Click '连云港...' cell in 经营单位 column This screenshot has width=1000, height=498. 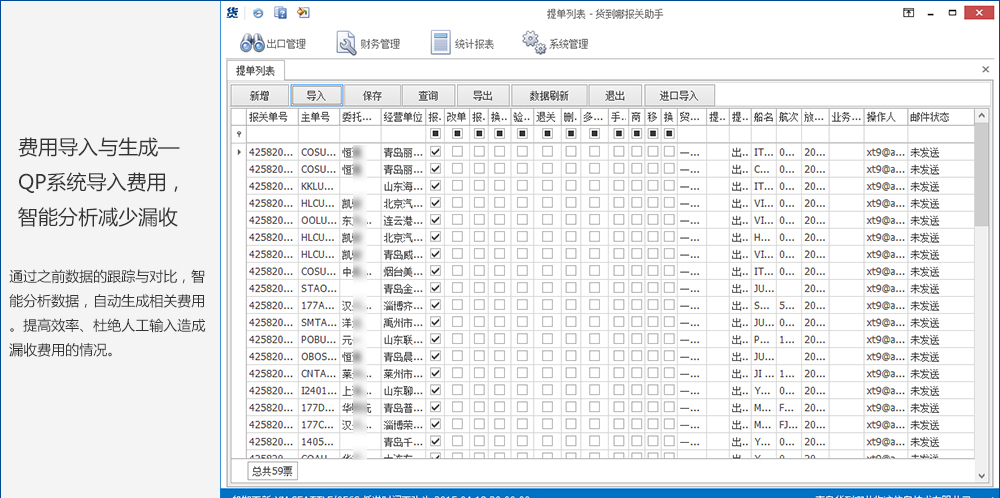pyautogui.click(x=403, y=220)
